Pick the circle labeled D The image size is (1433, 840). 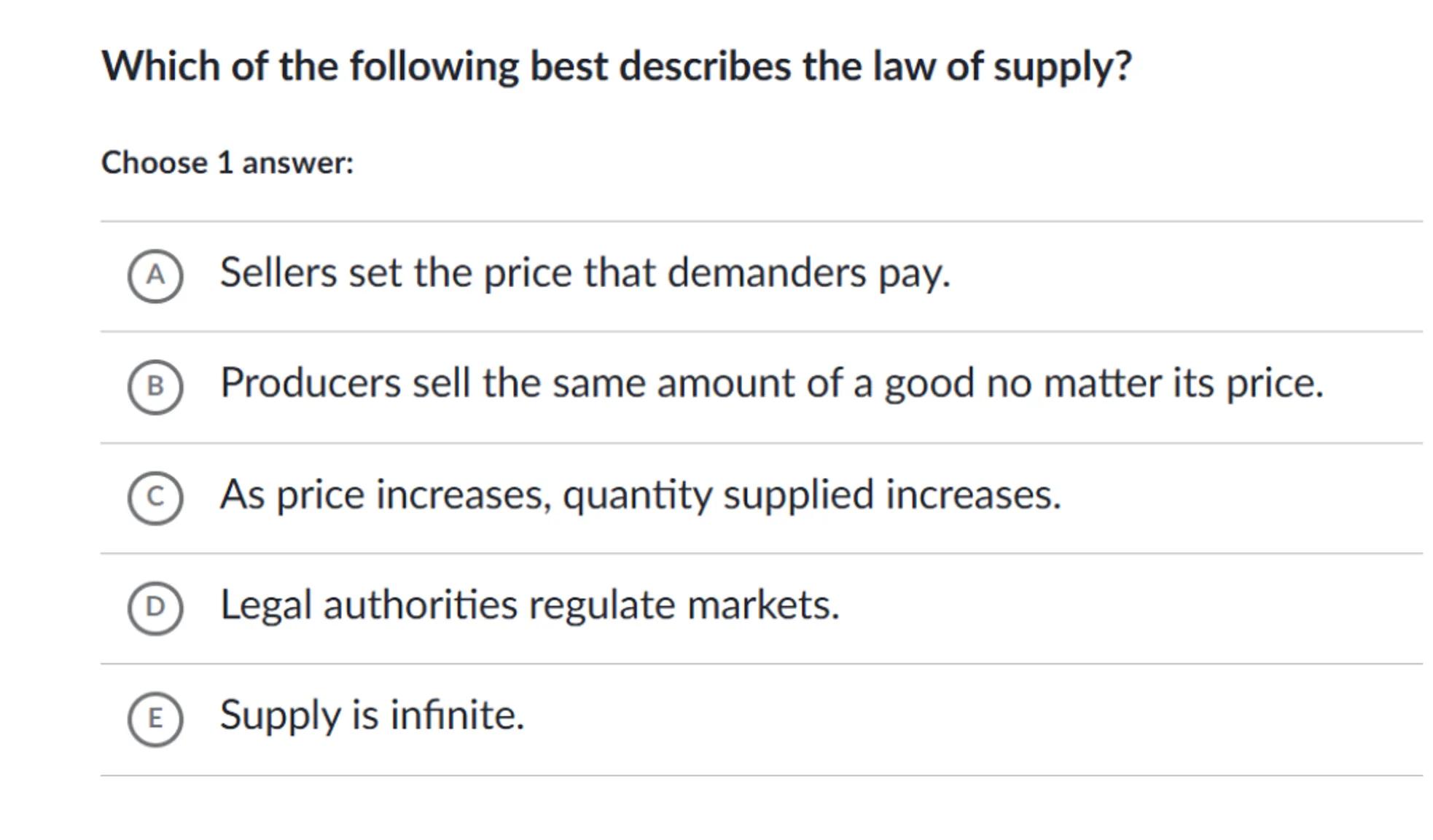(155, 608)
